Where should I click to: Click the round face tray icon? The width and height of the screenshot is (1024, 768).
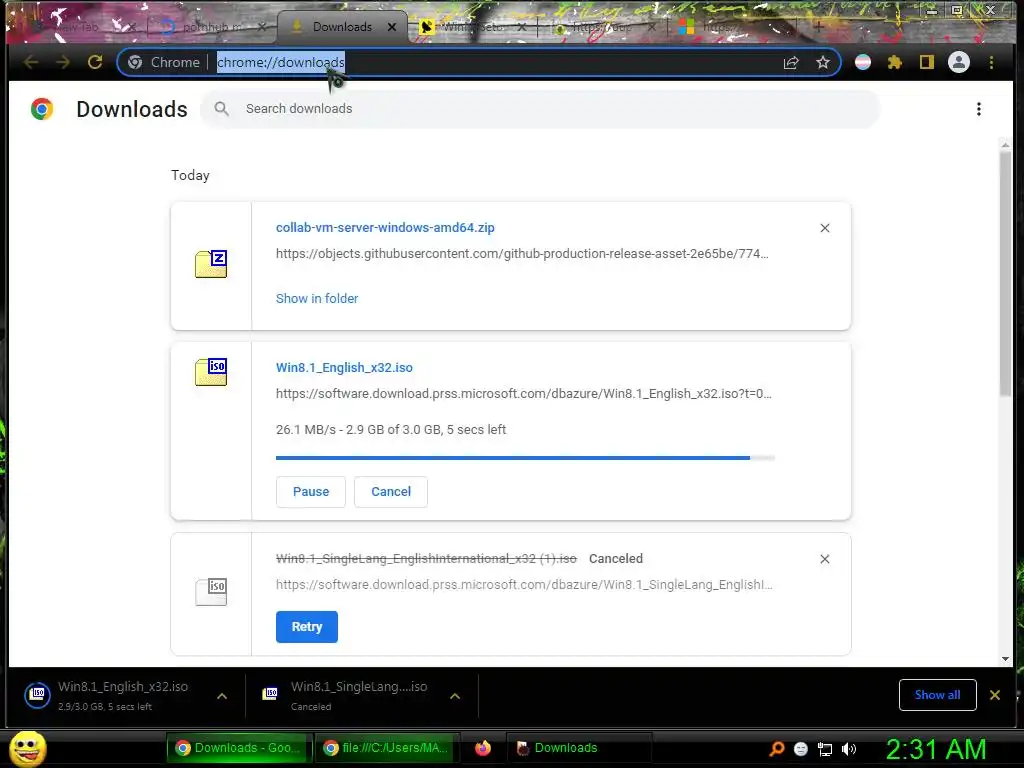(801, 749)
